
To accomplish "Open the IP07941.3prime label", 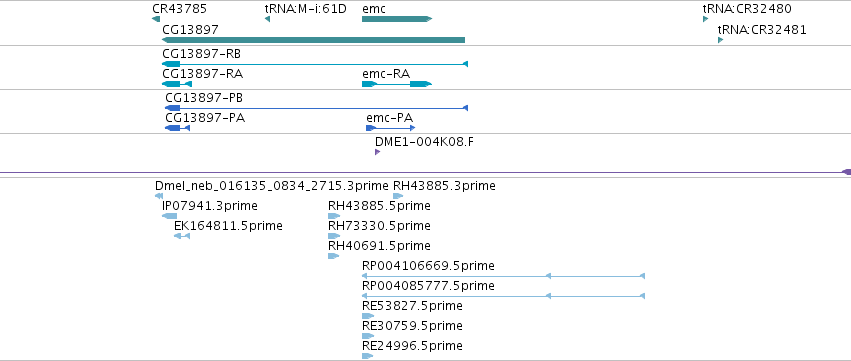I will pyautogui.click(x=210, y=206).
